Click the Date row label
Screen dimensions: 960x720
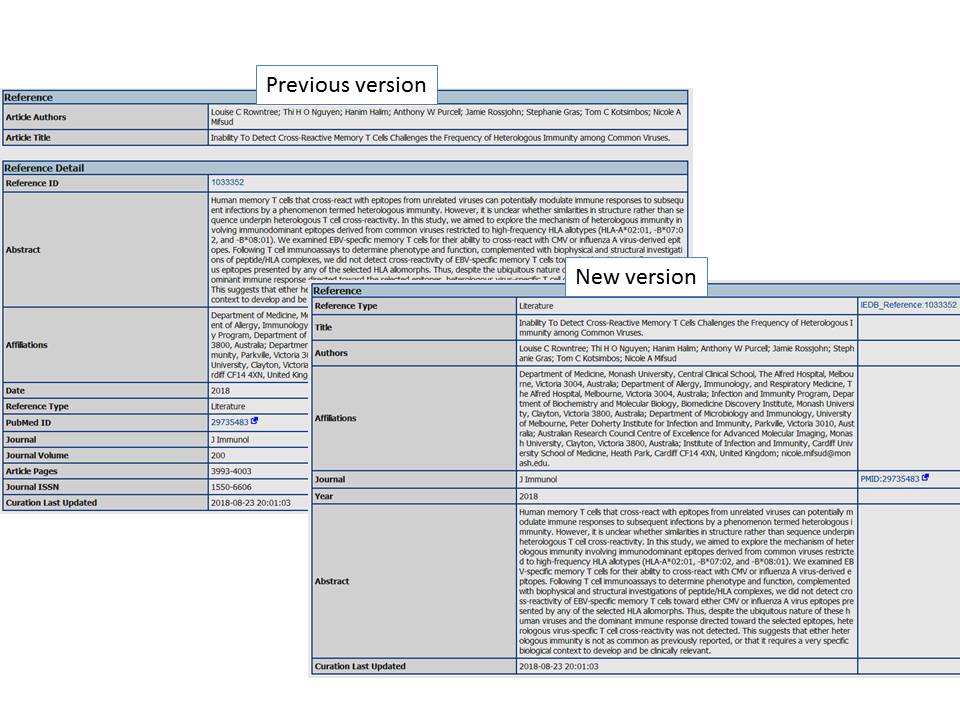[x=15, y=391]
